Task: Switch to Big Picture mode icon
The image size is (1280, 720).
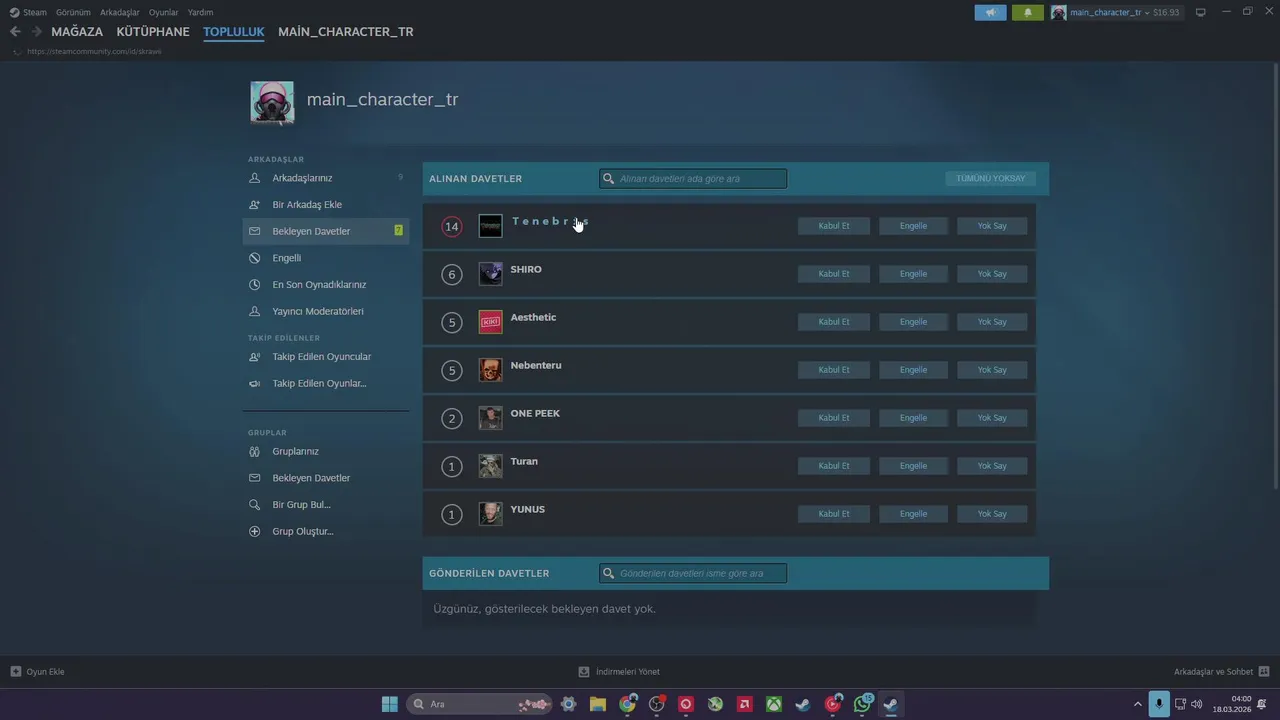Action: pyautogui.click(x=1201, y=12)
